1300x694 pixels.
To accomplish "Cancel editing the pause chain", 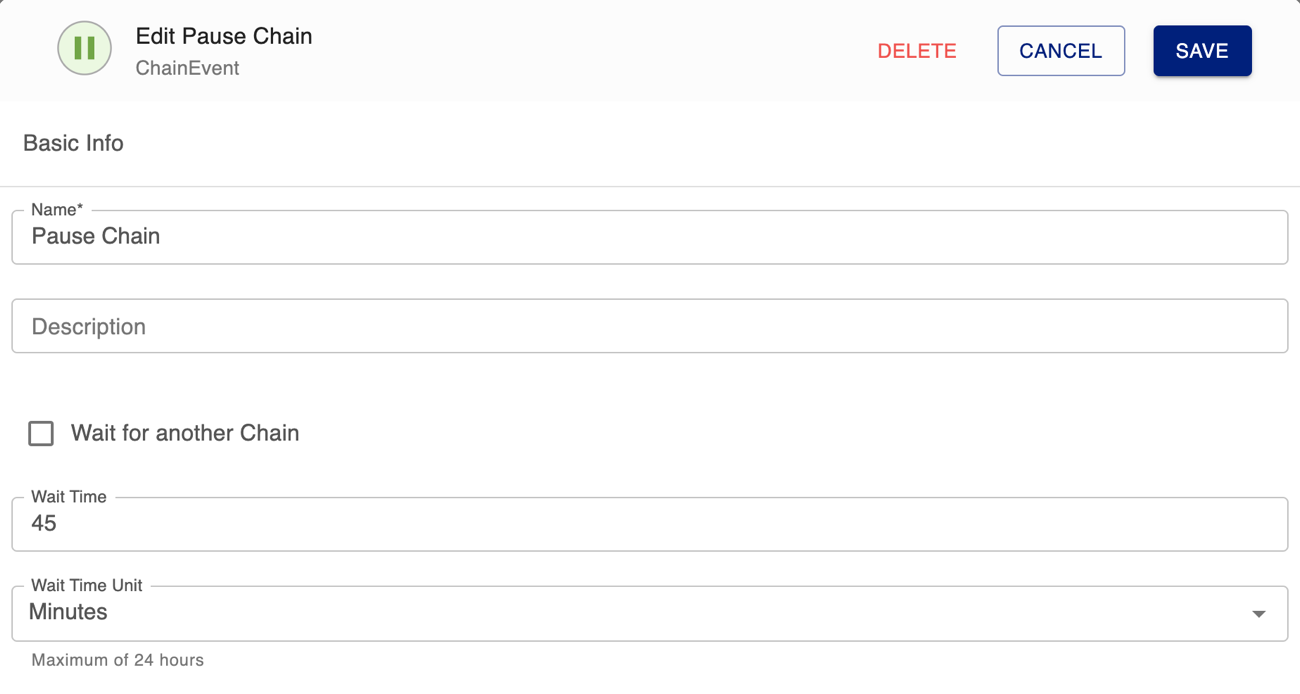I will [x=1061, y=51].
